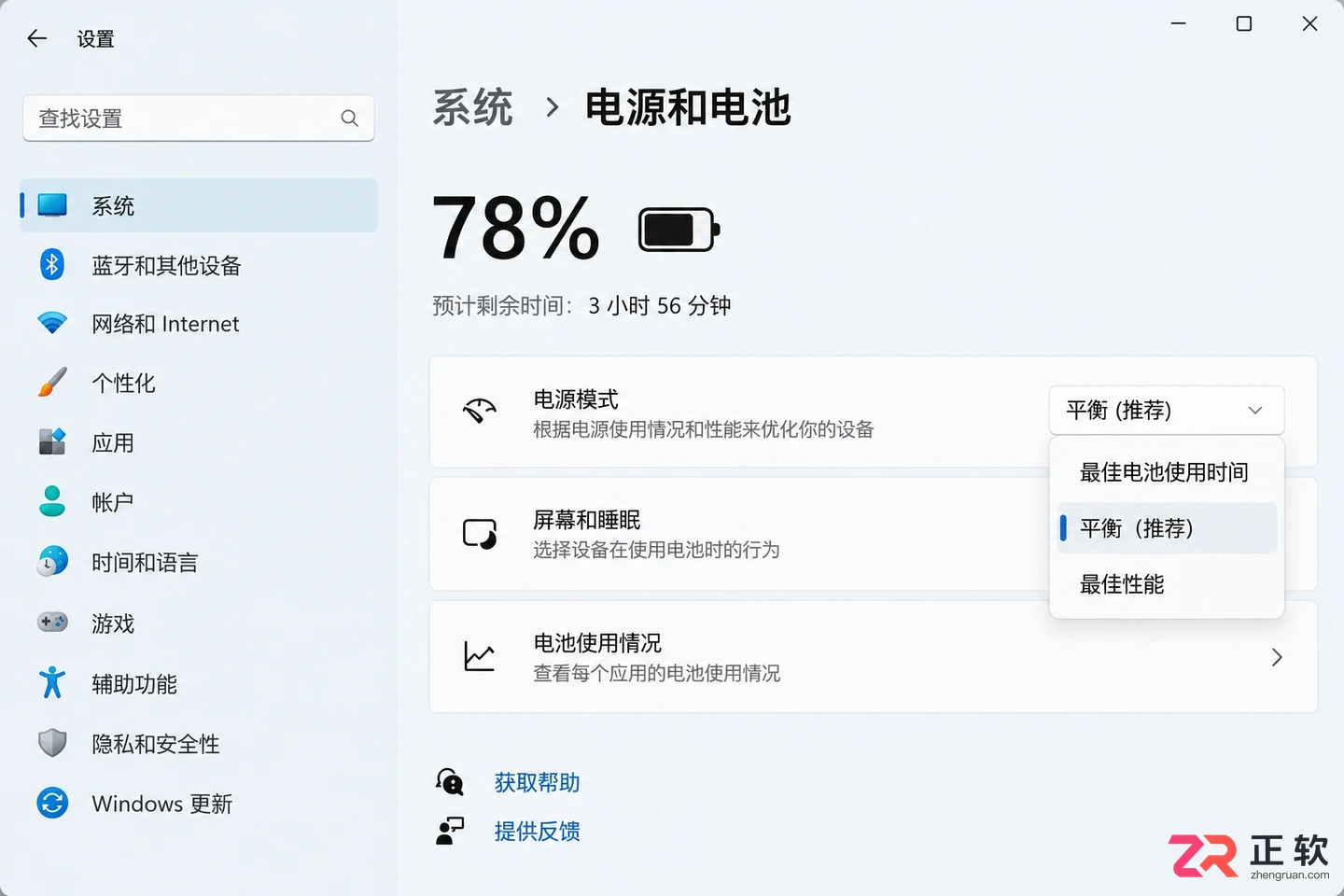
Task: Open the 获取帮助 link
Action: [538, 782]
